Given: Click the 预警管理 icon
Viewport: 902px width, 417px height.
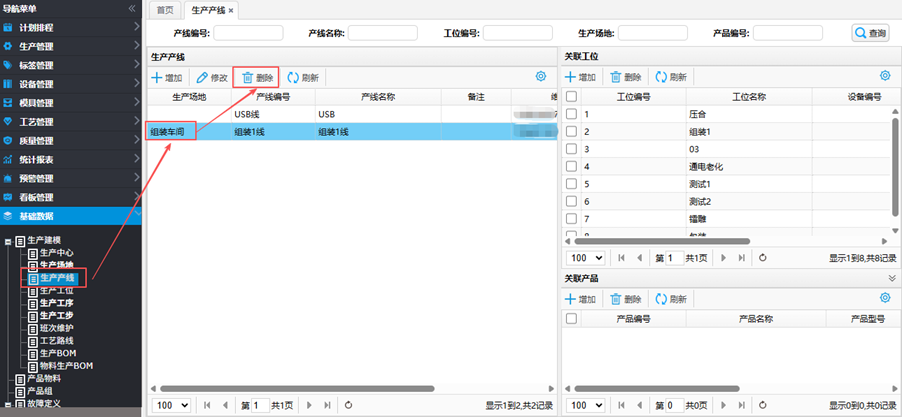Looking at the screenshot, I should click(8, 178).
